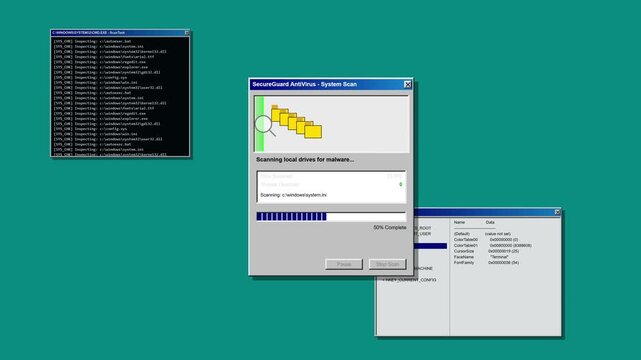
Task: Click the '(value not set)' data cell
Action: tap(498, 234)
